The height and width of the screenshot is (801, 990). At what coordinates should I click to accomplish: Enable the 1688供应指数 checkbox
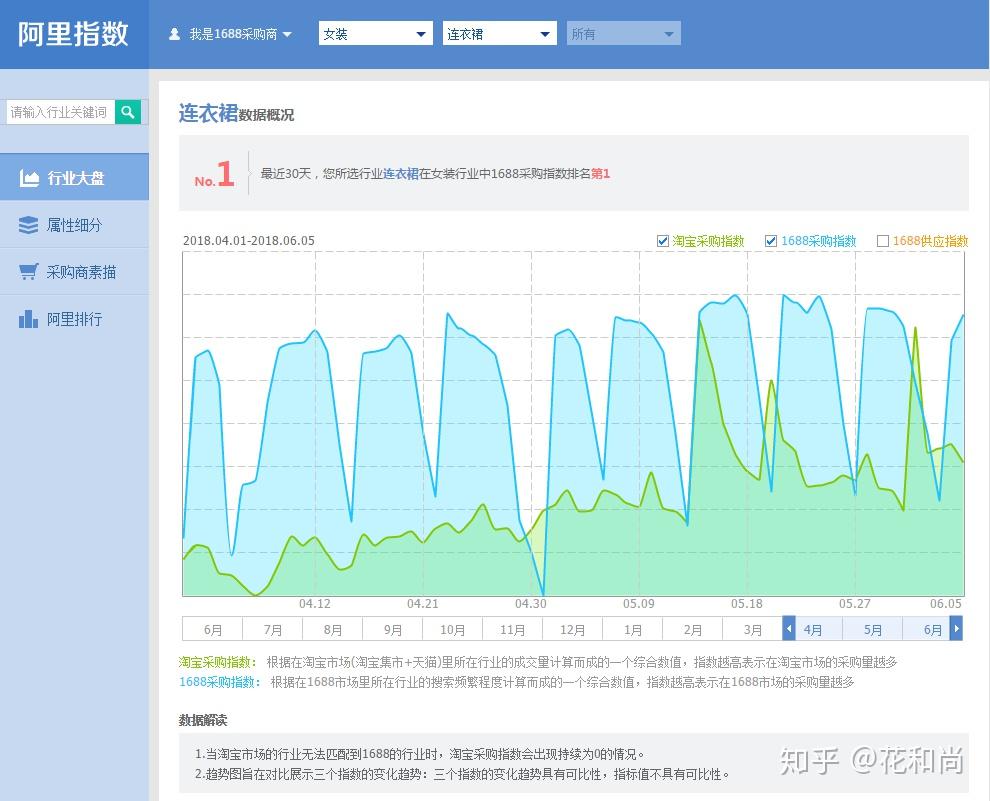coord(883,240)
